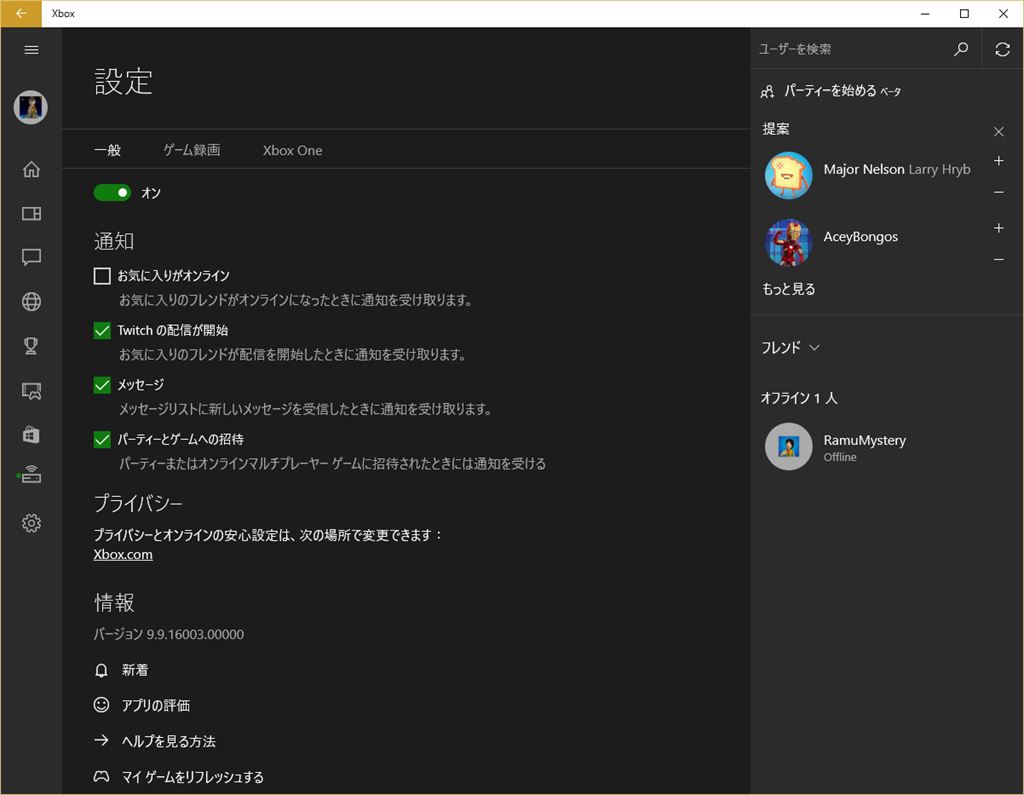This screenshot has height=795, width=1024.
Task: Enable お気に入りがオンライン checkbox
Action: [102, 276]
